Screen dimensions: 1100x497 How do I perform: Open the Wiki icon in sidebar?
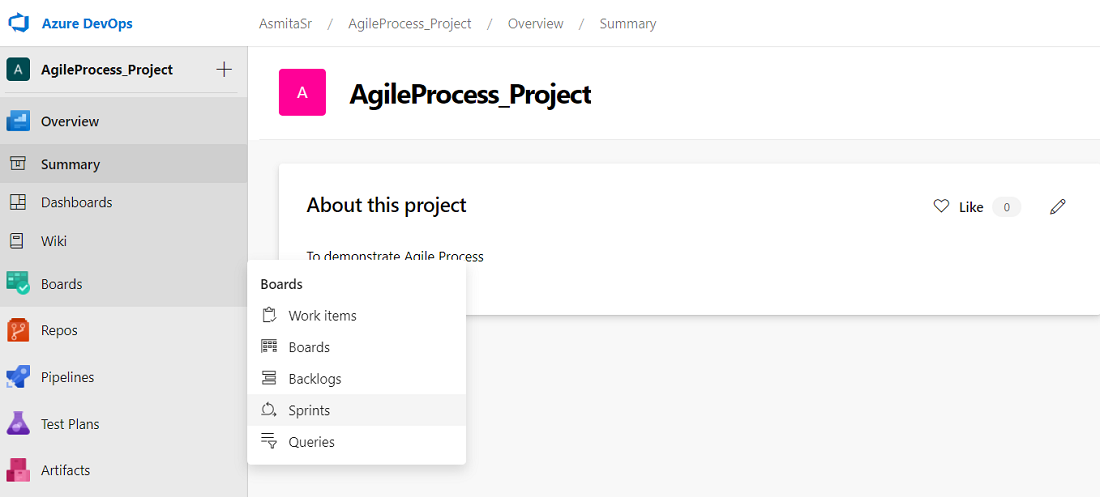[x=18, y=241]
